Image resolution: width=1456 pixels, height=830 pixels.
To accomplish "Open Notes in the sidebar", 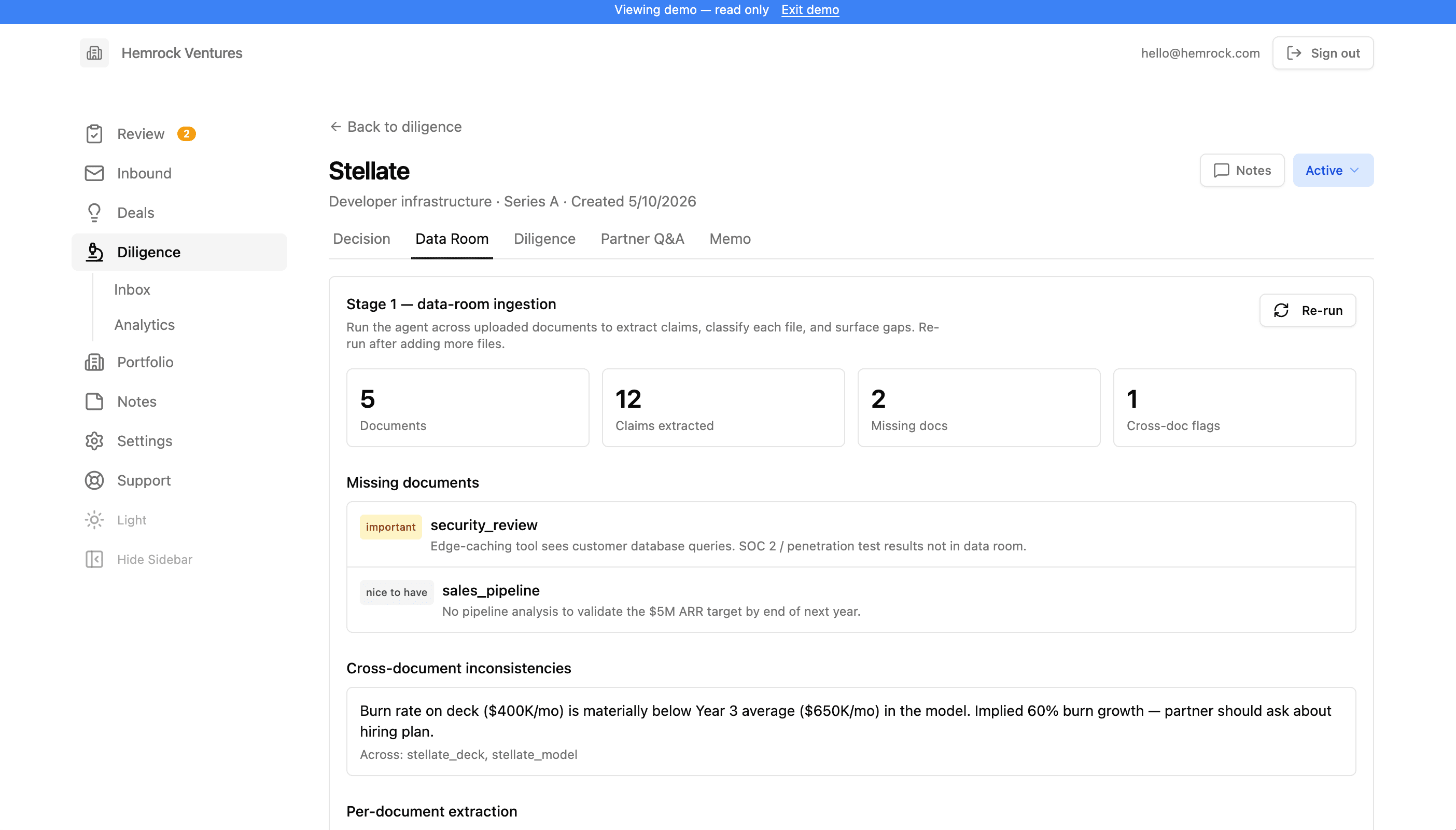I will pos(179,402).
